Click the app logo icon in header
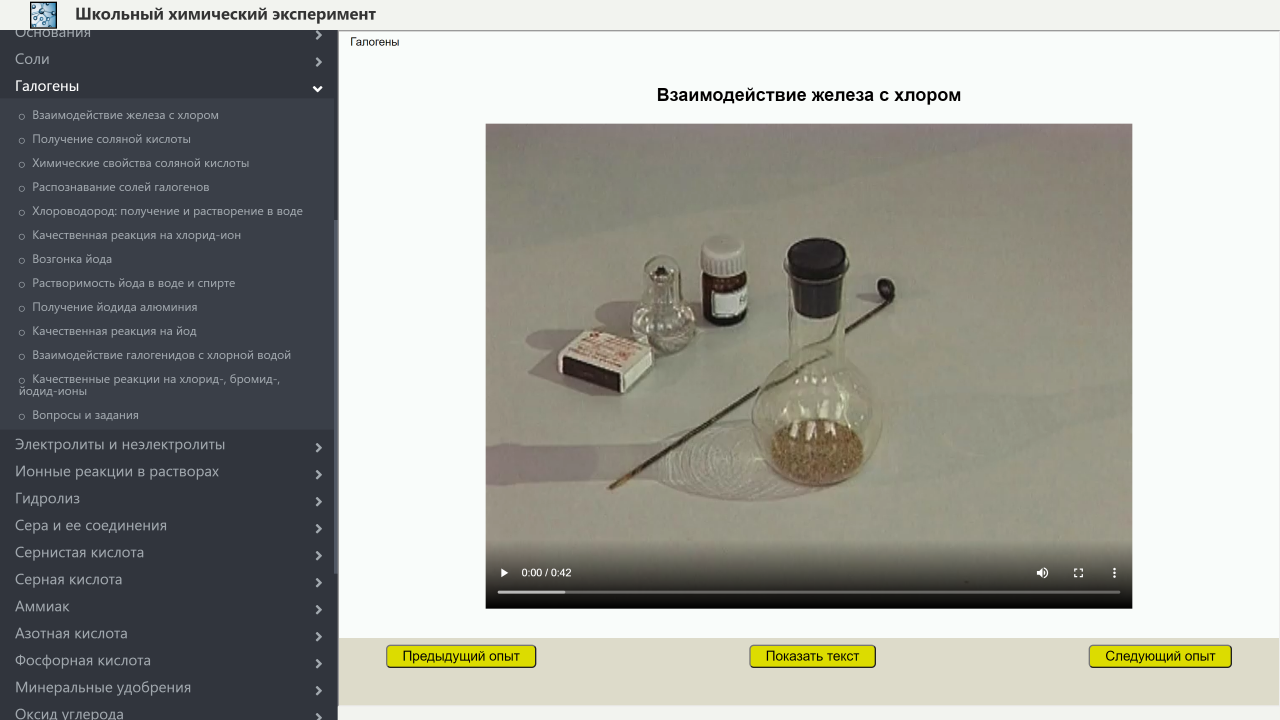Viewport: 1280px width, 720px height. 43,14
